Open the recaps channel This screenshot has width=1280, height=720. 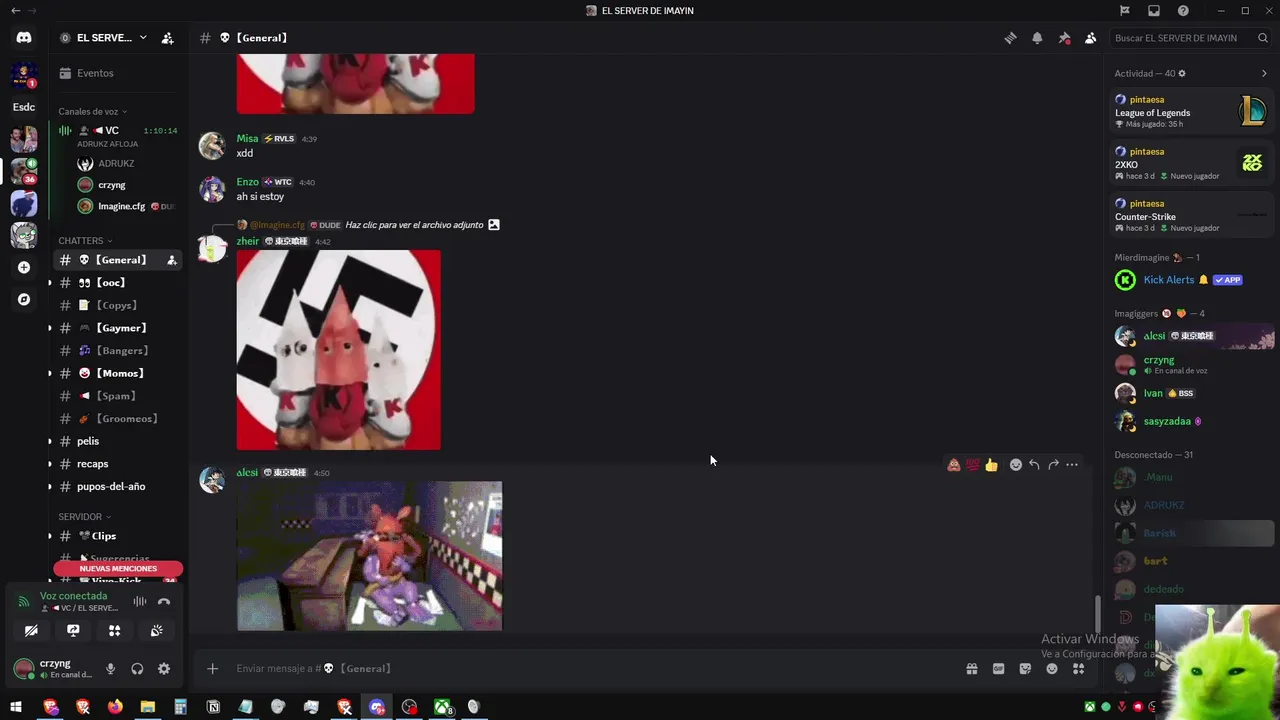click(118, 464)
